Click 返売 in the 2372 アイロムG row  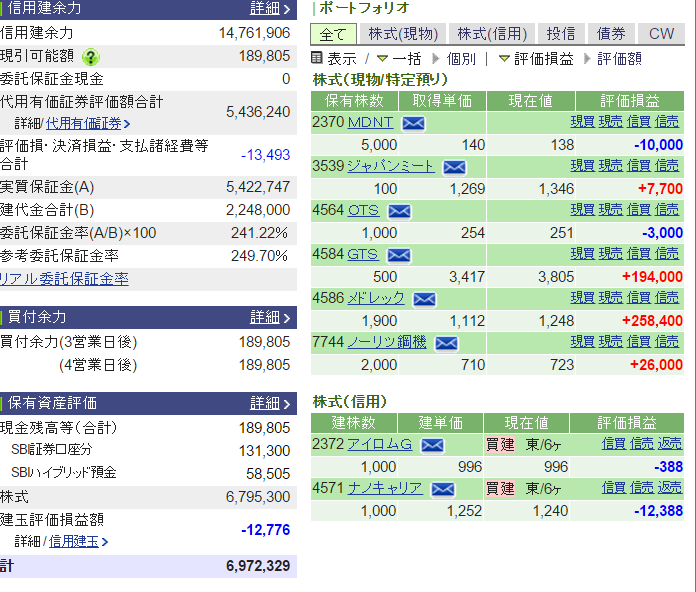click(669, 443)
